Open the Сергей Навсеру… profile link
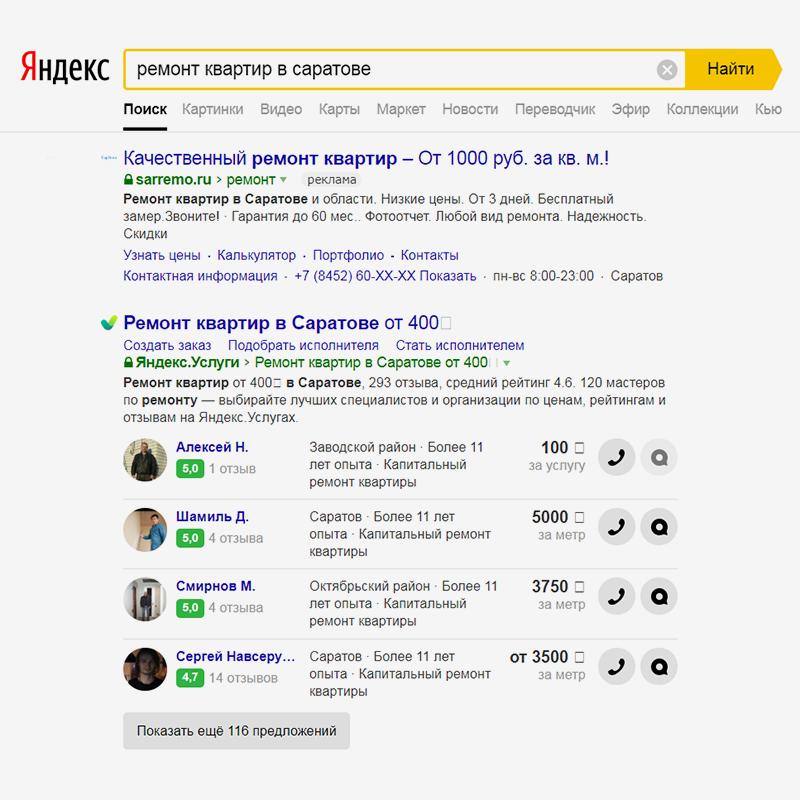 (236, 656)
